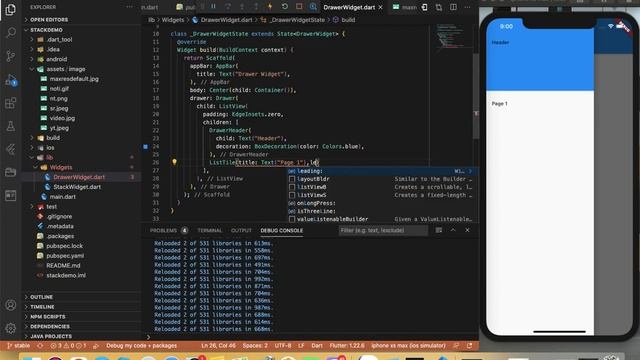Open the Flutter widget inspector icon
640x360 pixels.
(313, 7)
